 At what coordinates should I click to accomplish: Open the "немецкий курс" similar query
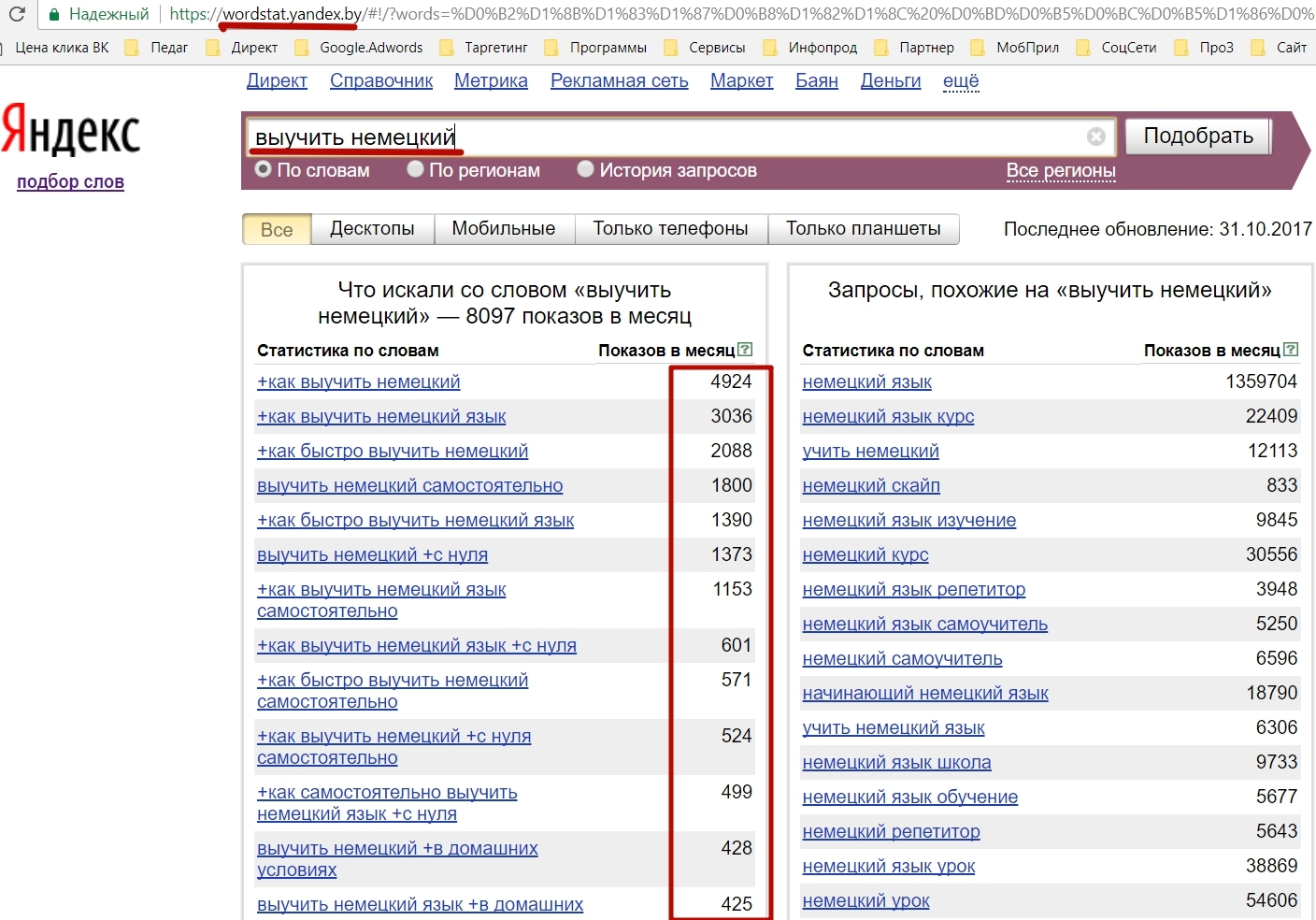click(865, 554)
